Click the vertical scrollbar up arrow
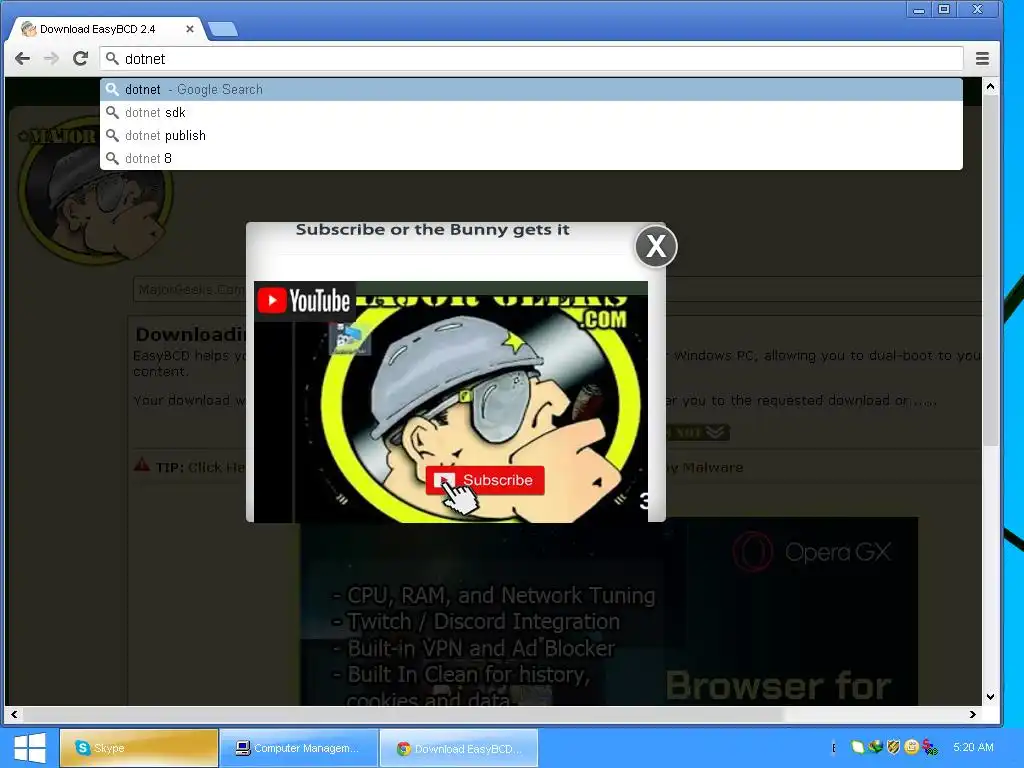The height and width of the screenshot is (768, 1024). pos(991,86)
